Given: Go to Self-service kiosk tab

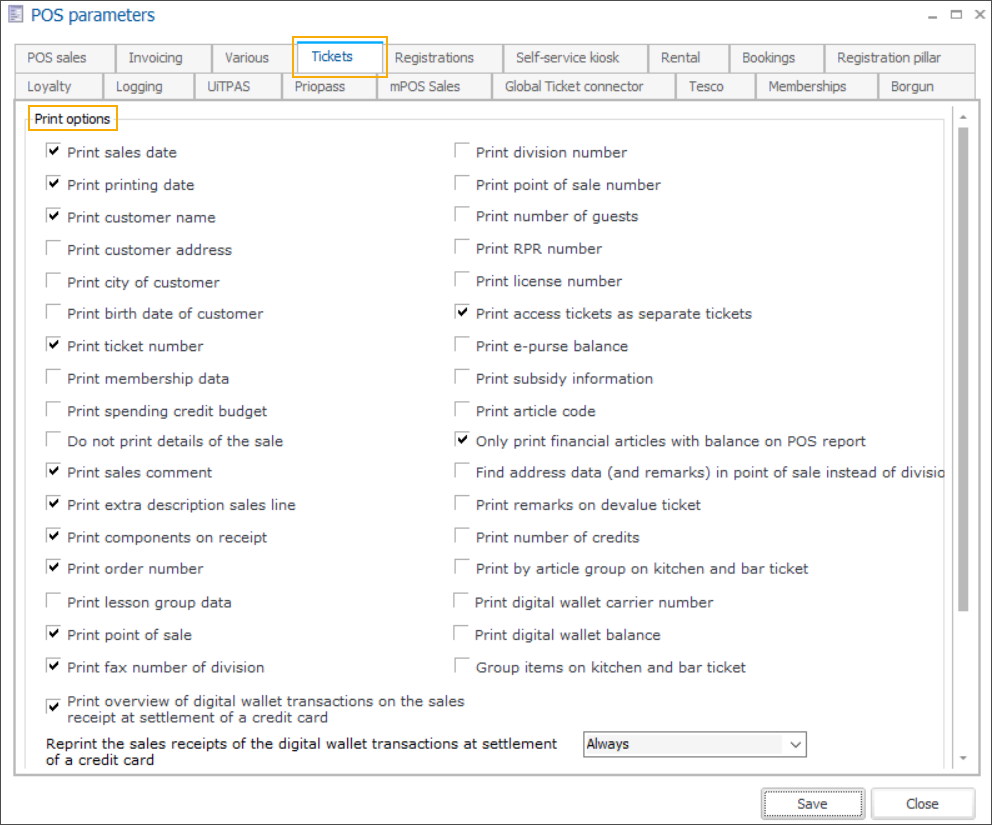Looking at the screenshot, I should 567,58.
